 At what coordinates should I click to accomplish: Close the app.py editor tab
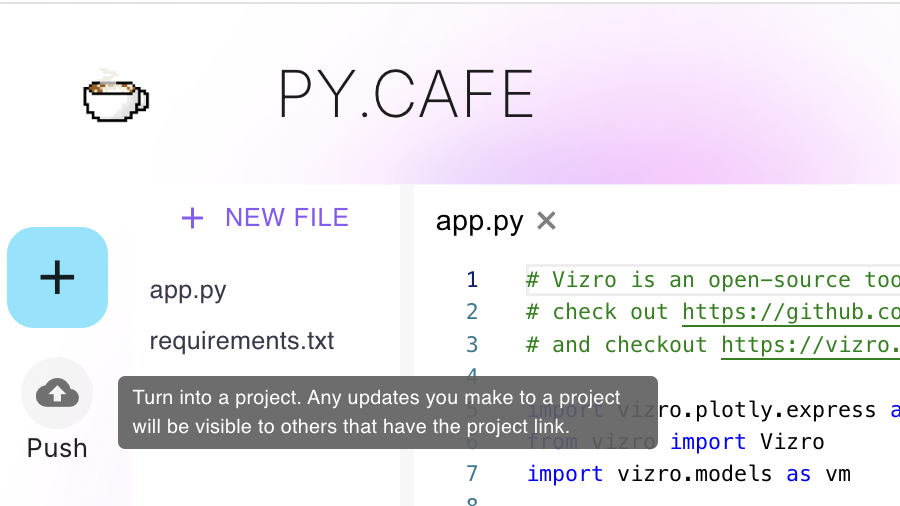click(546, 221)
